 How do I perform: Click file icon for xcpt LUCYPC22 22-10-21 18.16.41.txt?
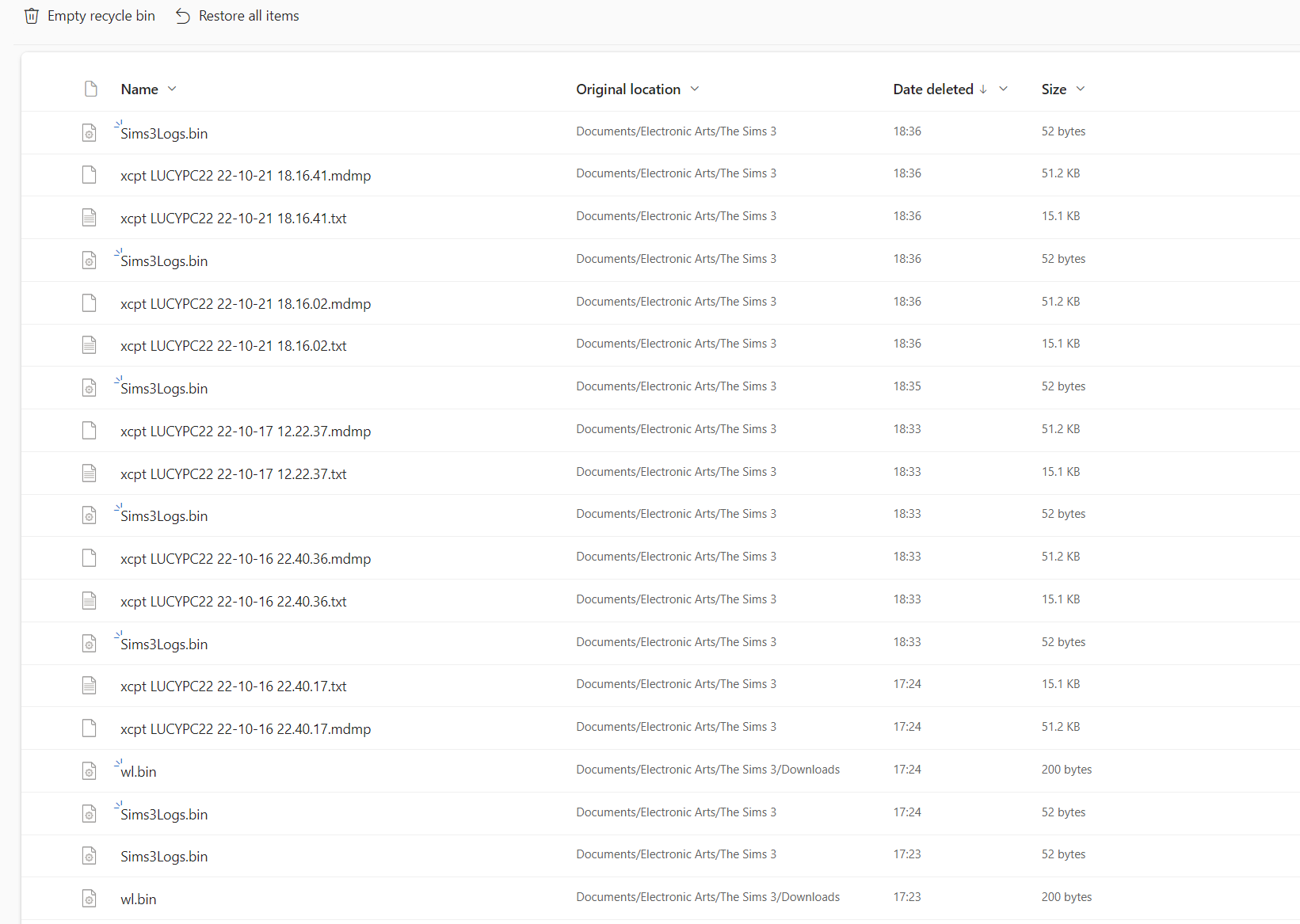click(90, 217)
